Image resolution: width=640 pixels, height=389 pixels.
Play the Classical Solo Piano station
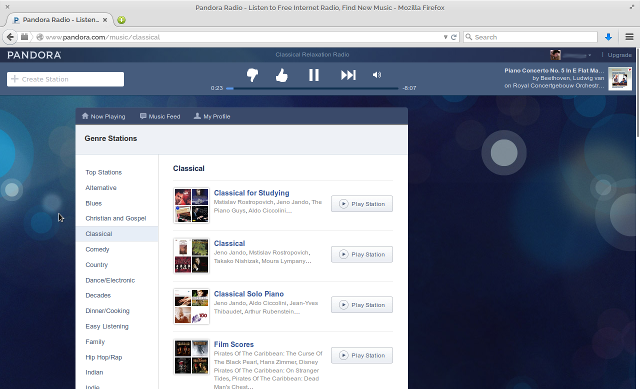click(362, 305)
